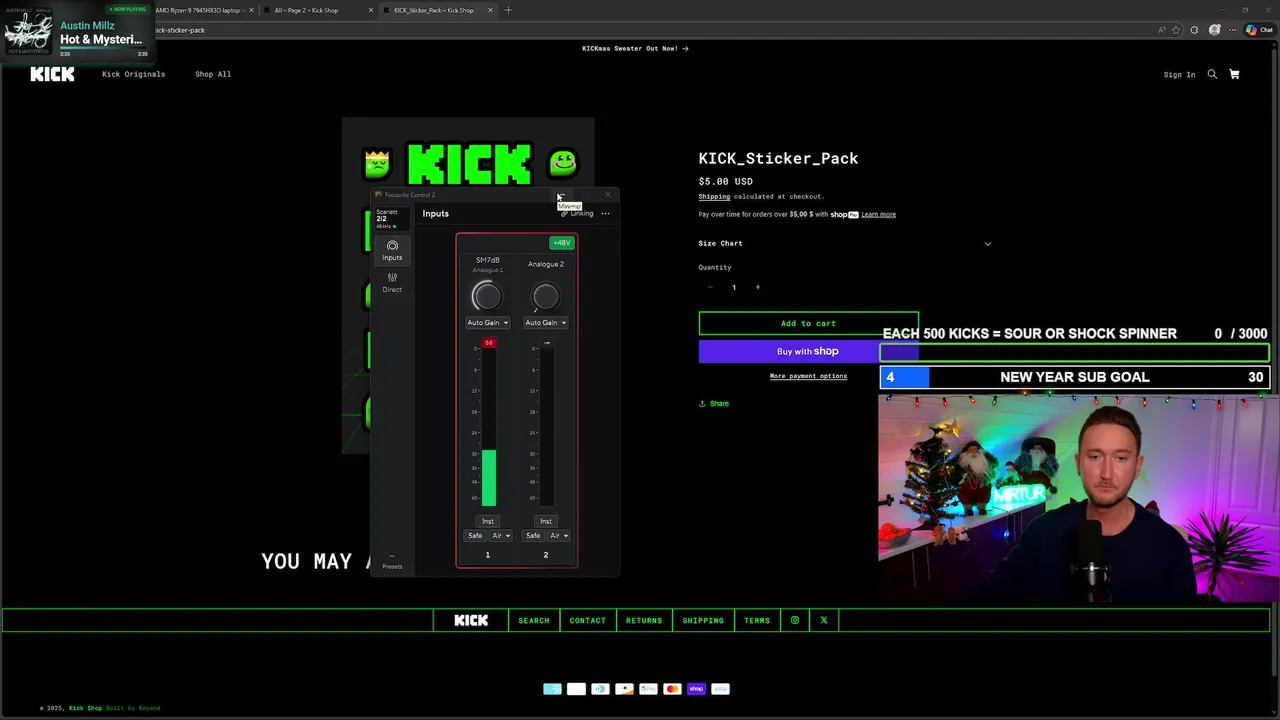This screenshot has width=1280, height=720.
Task: Increase quantity with the plus button
Action: click(757, 287)
